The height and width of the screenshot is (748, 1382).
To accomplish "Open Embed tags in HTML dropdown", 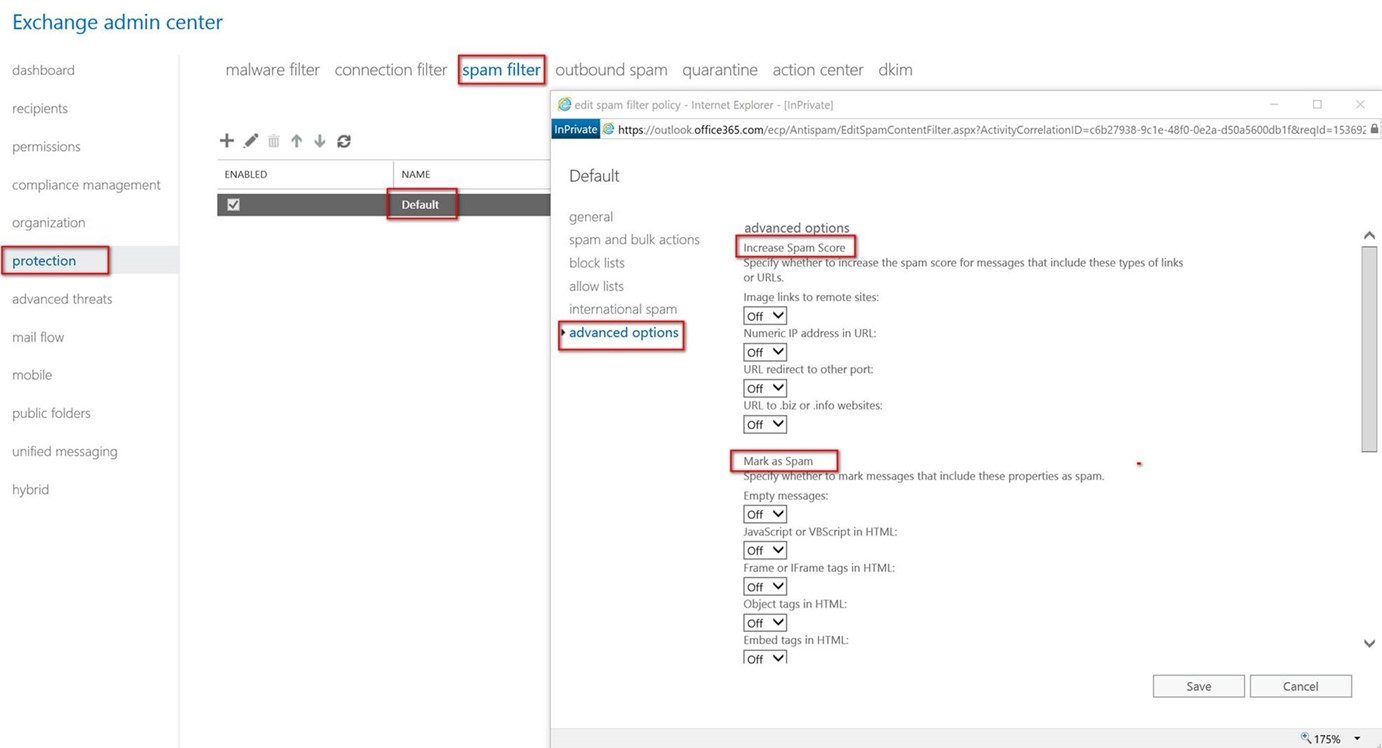I will pyautogui.click(x=765, y=657).
